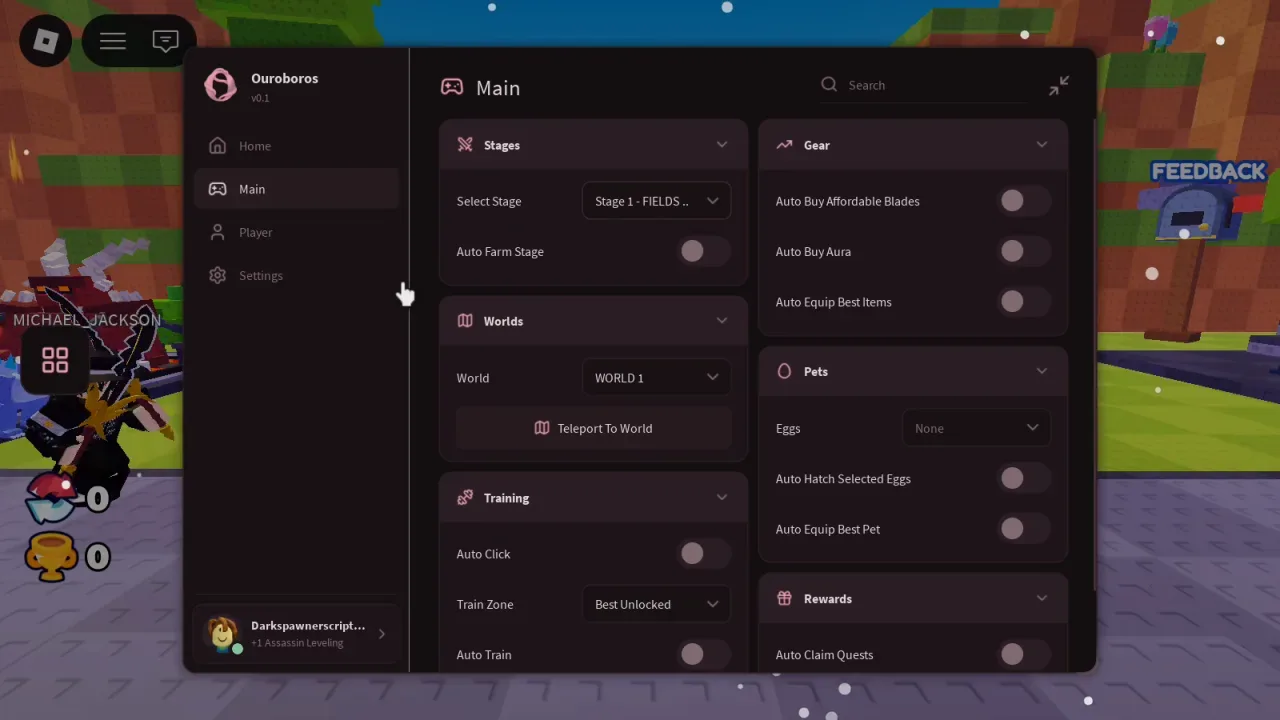Click the crossed swords Stages icon

coord(465,145)
